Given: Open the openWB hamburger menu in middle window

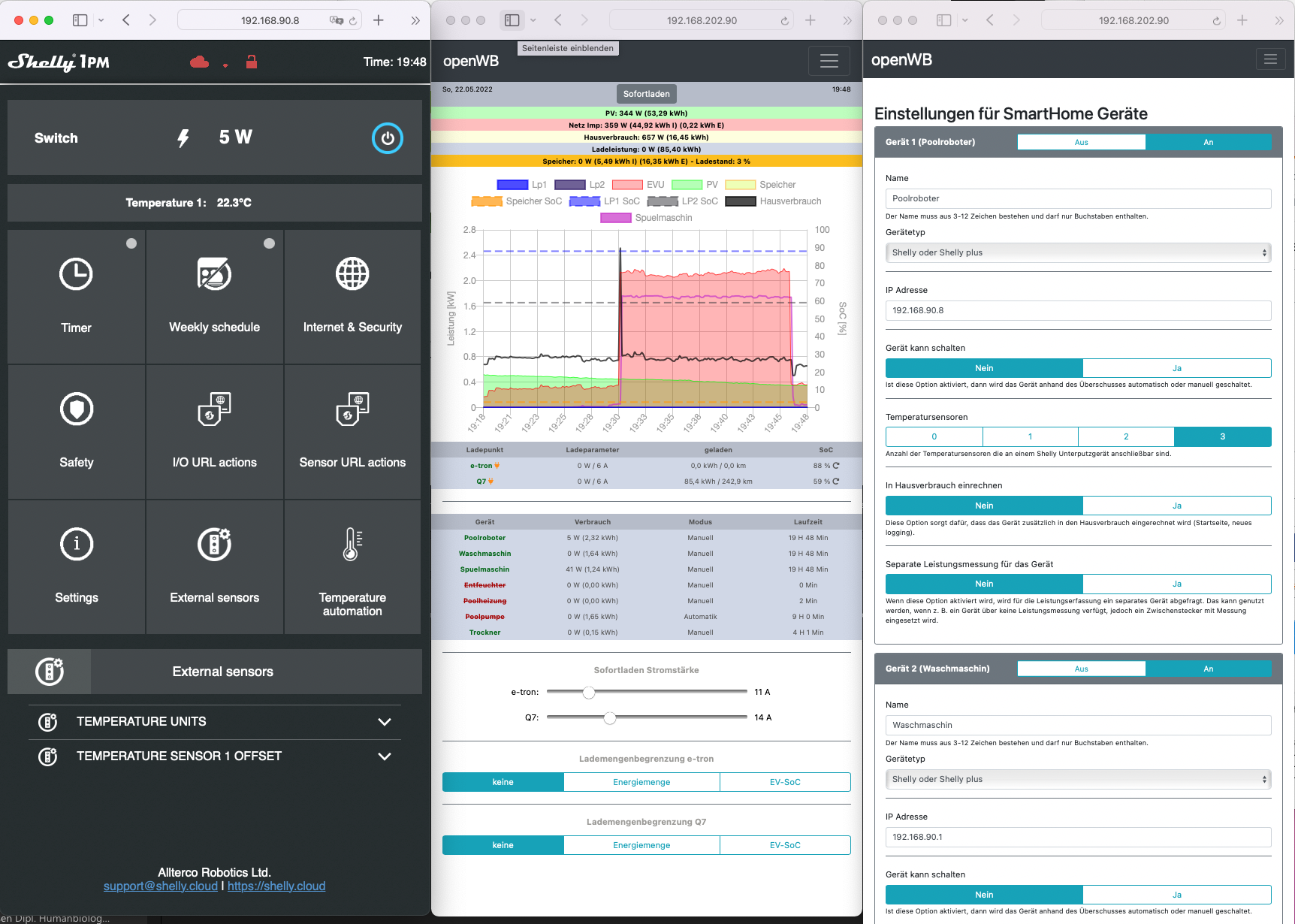Looking at the screenshot, I should point(829,61).
